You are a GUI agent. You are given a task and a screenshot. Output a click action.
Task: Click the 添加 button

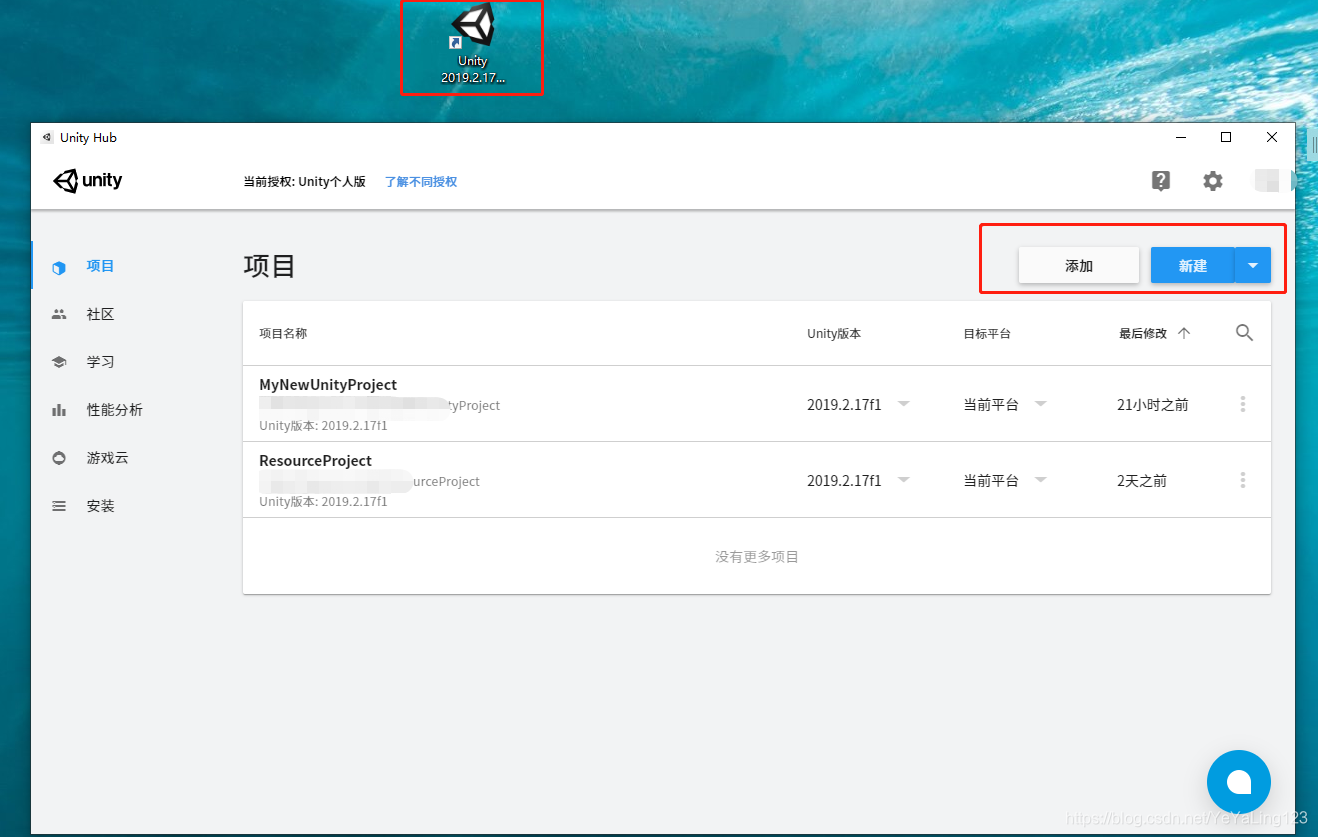pyautogui.click(x=1079, y=266)
